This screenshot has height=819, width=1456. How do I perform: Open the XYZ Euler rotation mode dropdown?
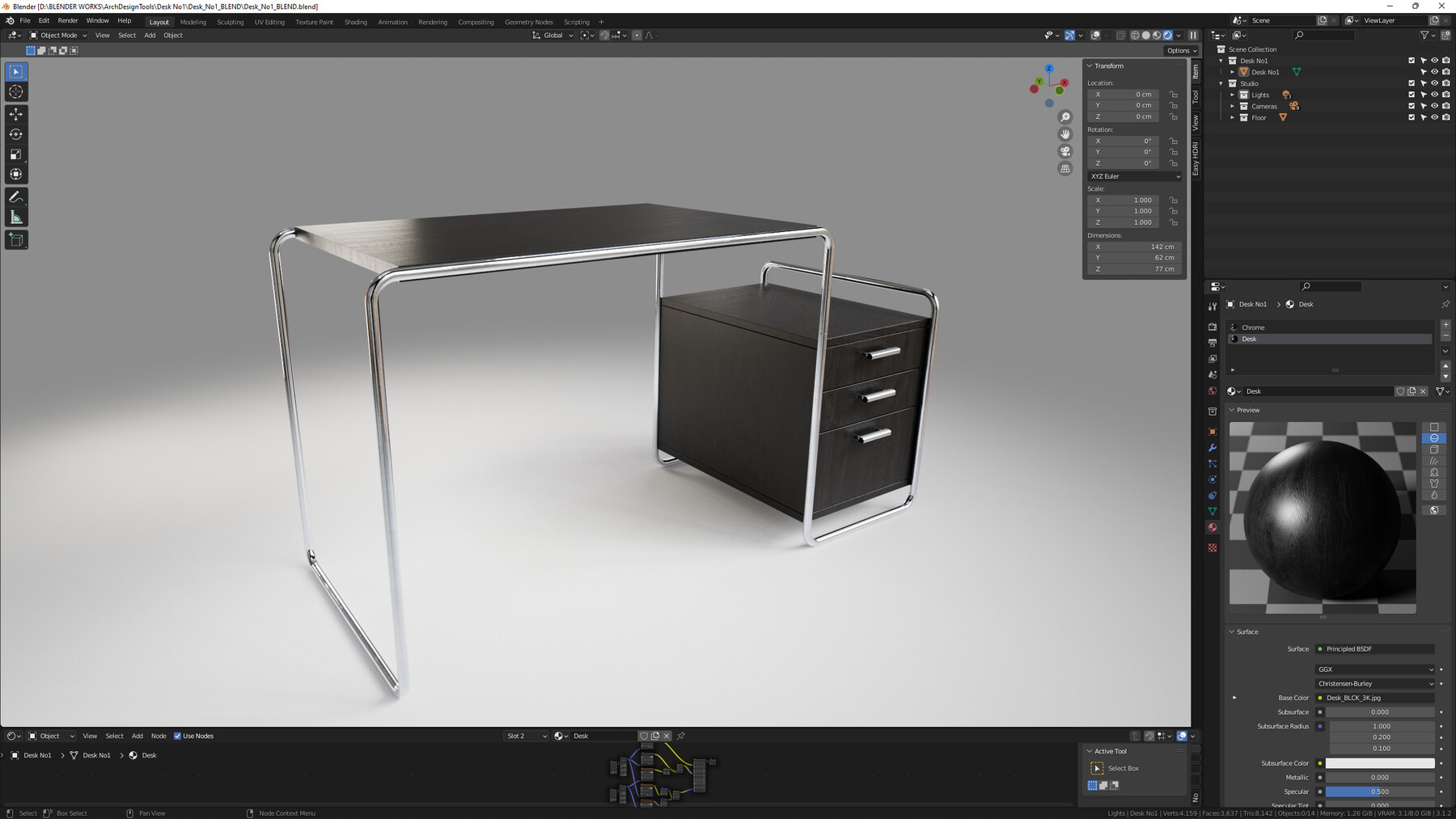click(x=1134, y=176)
